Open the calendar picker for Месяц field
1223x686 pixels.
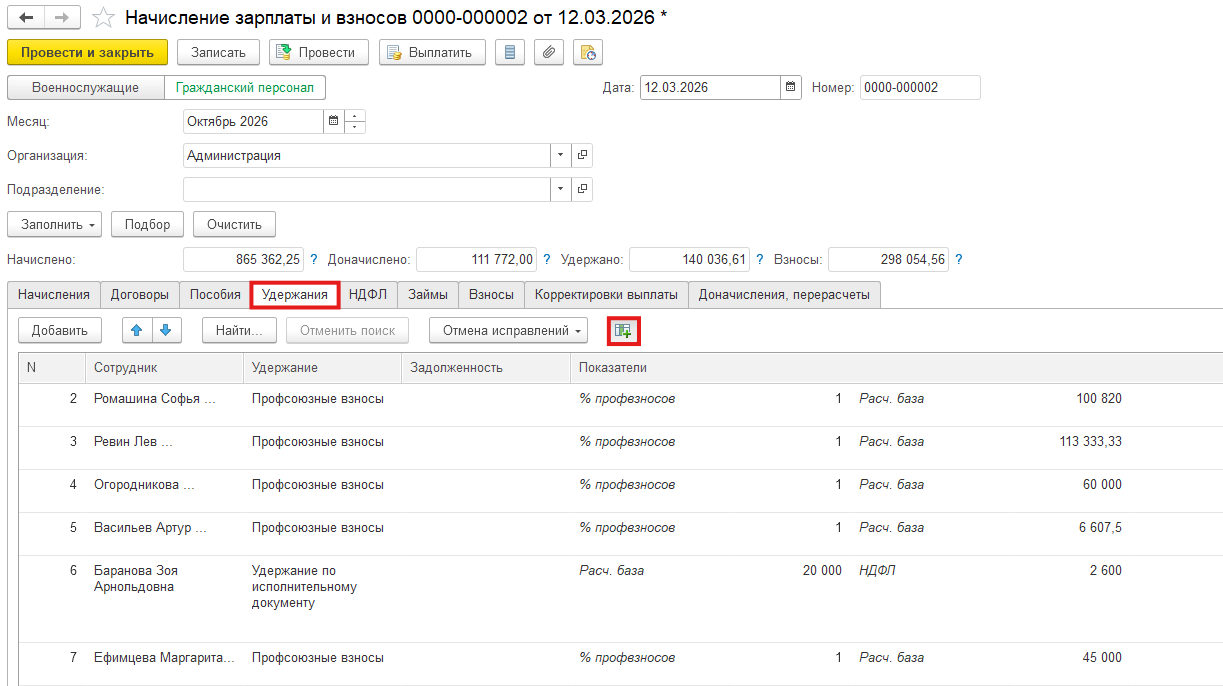[333, 122]
